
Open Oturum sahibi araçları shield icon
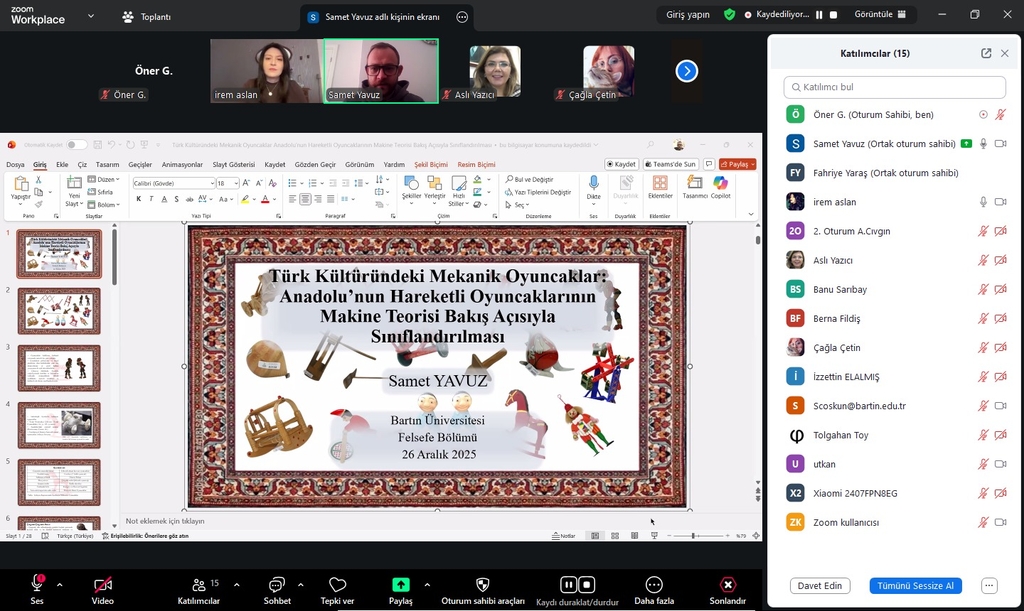point(483,585)
